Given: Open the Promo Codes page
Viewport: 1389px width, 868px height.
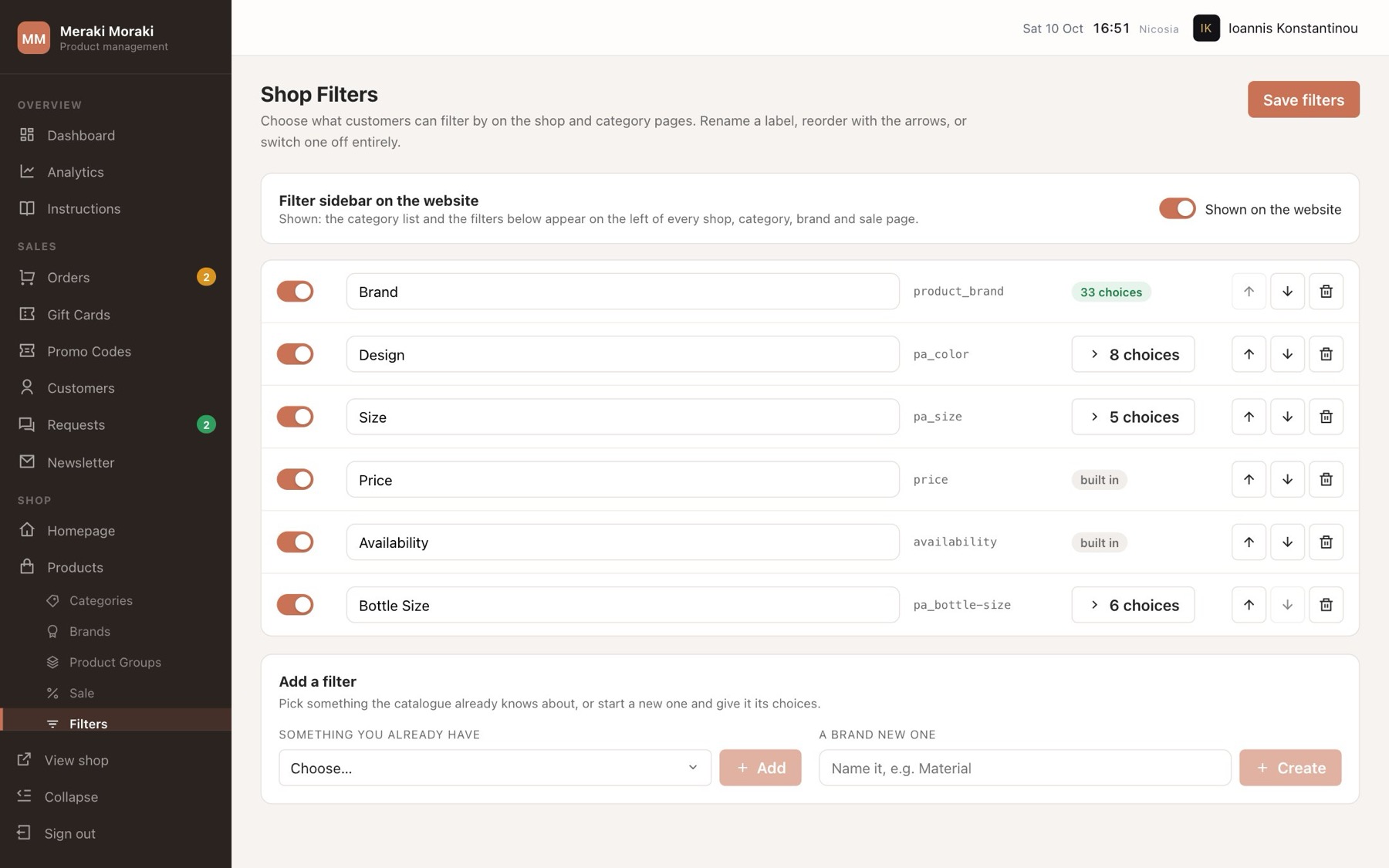Looking at the screenshot, I should 116,351.
